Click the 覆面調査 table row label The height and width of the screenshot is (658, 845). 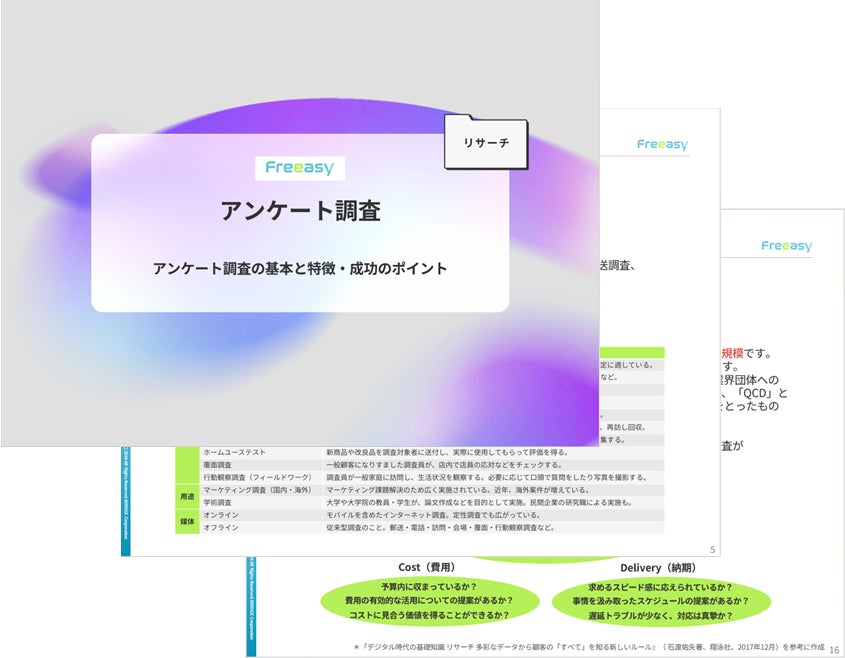(217, 465)
